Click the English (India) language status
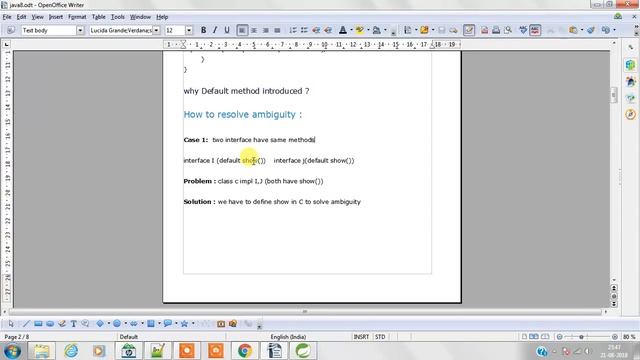 (288, 337)
